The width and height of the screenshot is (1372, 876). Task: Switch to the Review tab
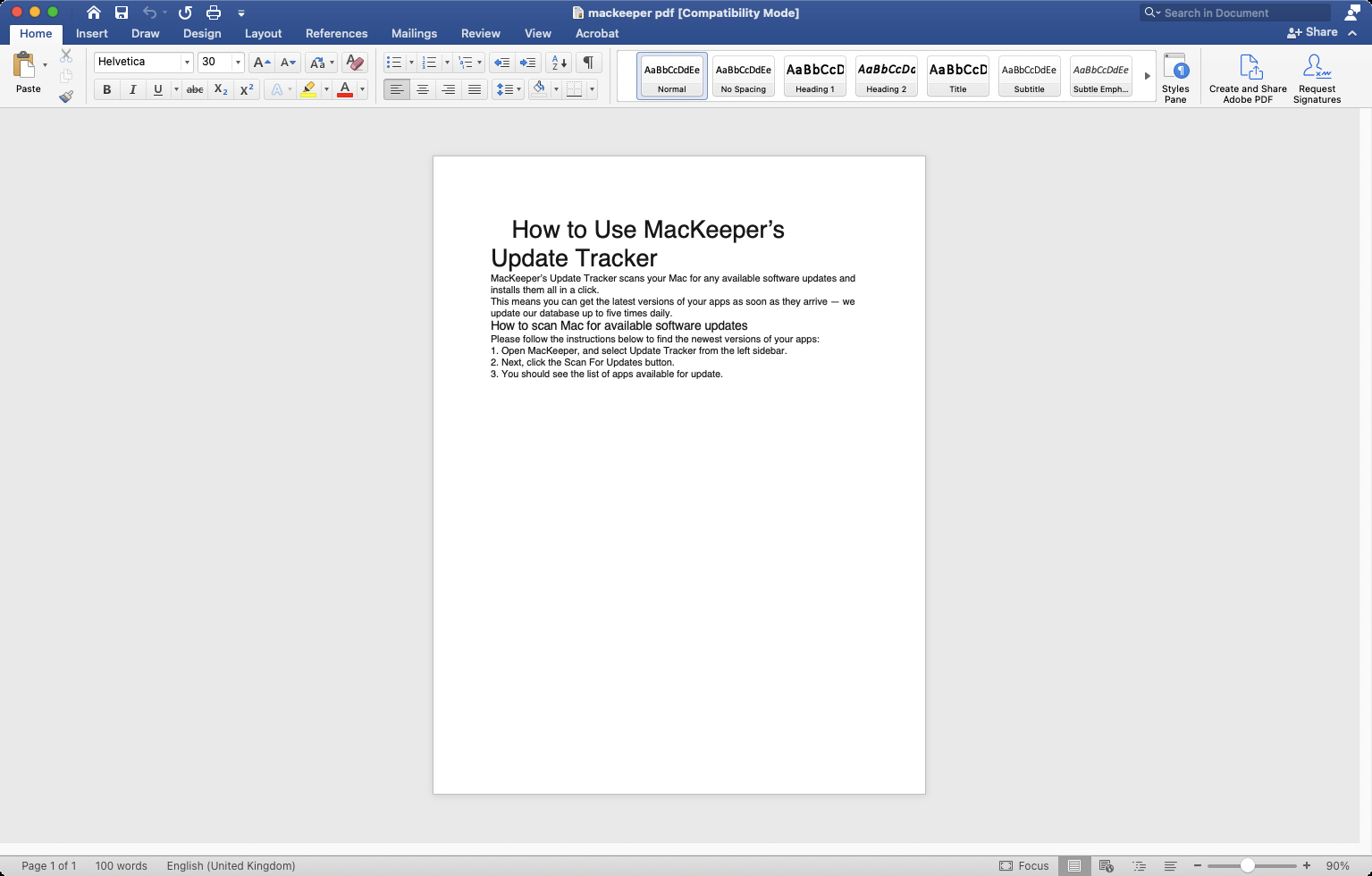coord(480,33)
